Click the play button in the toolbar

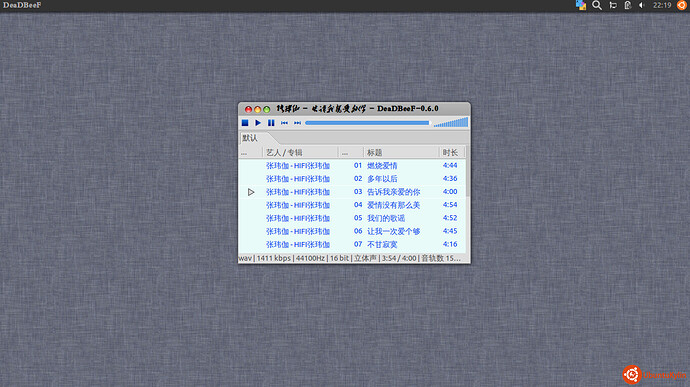258,123
